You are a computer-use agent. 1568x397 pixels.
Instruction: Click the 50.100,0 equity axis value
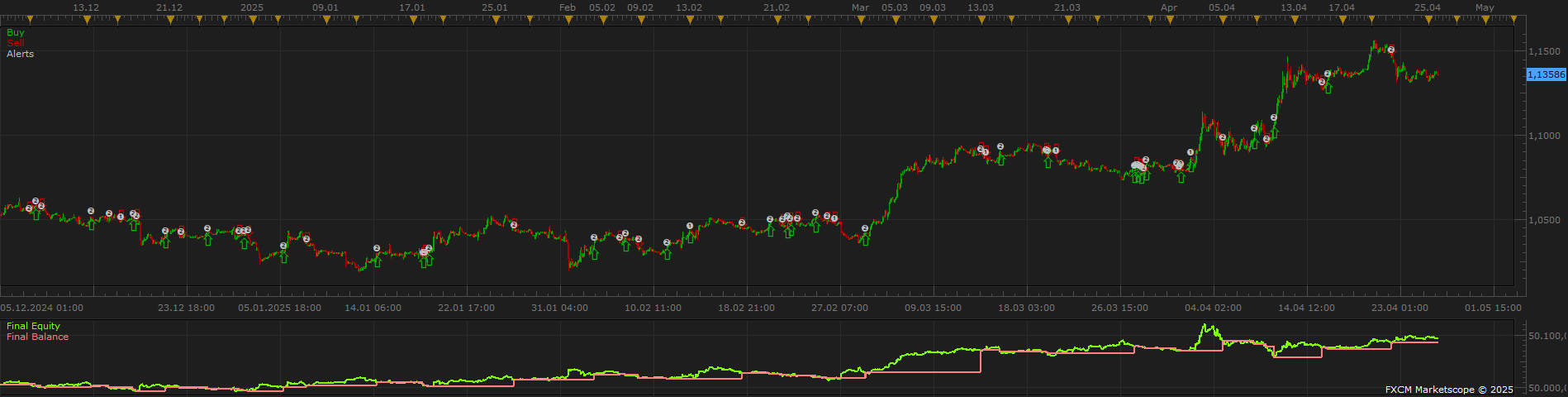(1547, 336)
